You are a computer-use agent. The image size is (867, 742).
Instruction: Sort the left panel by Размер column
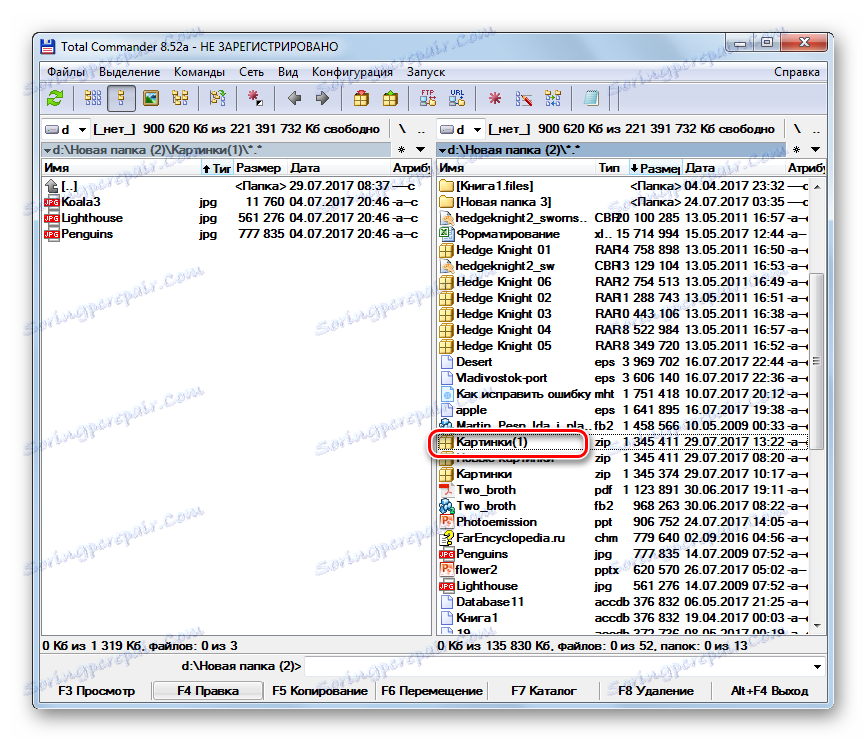259,168
